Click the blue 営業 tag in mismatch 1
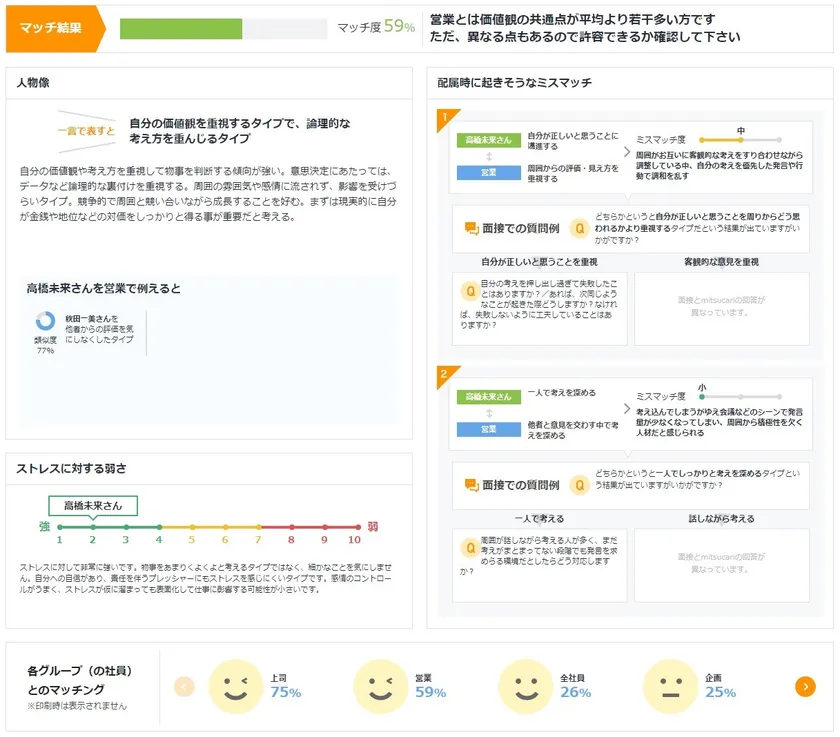 coord(489,172)
